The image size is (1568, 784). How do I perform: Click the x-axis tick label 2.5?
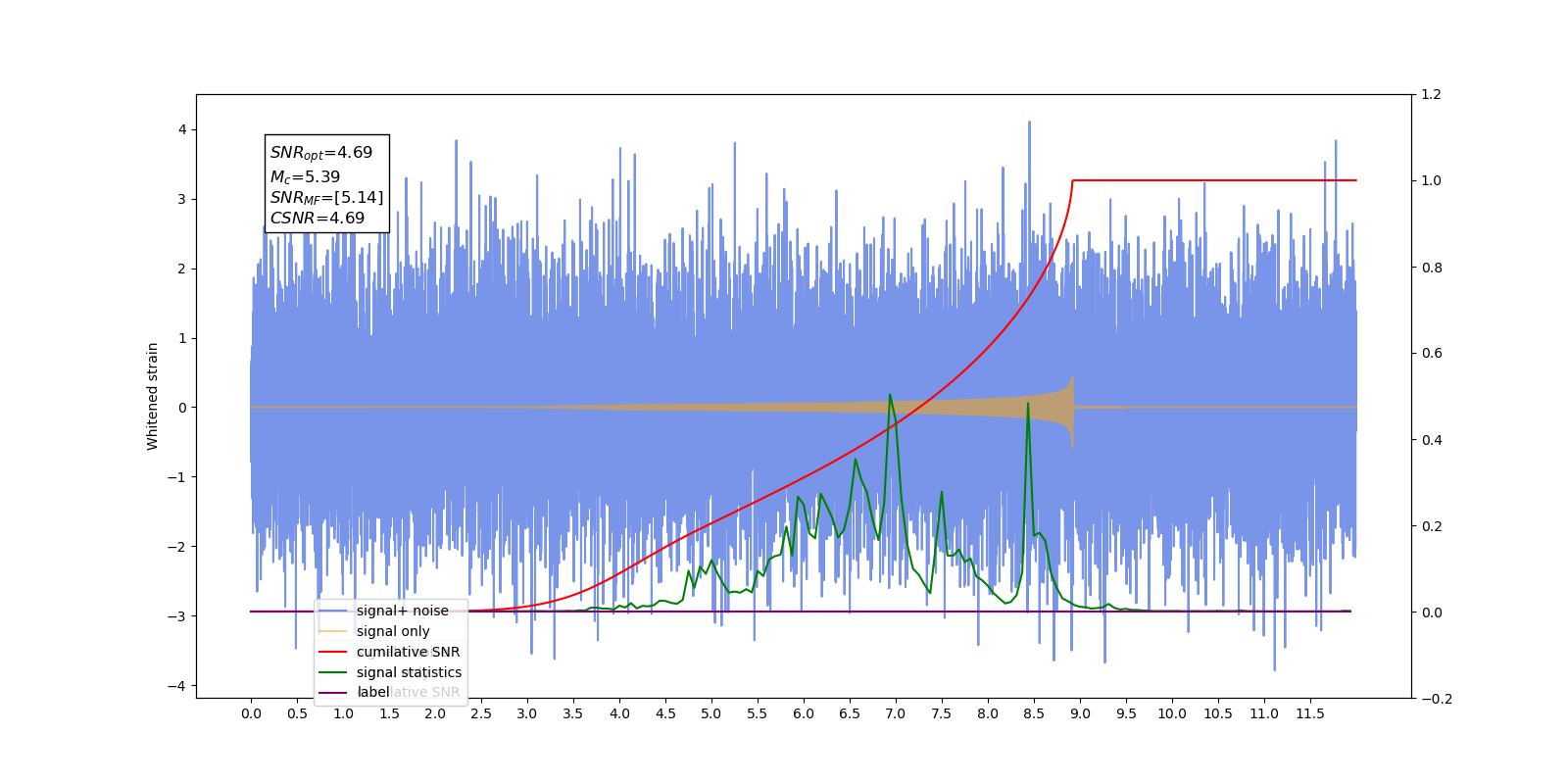click(481, 714)
